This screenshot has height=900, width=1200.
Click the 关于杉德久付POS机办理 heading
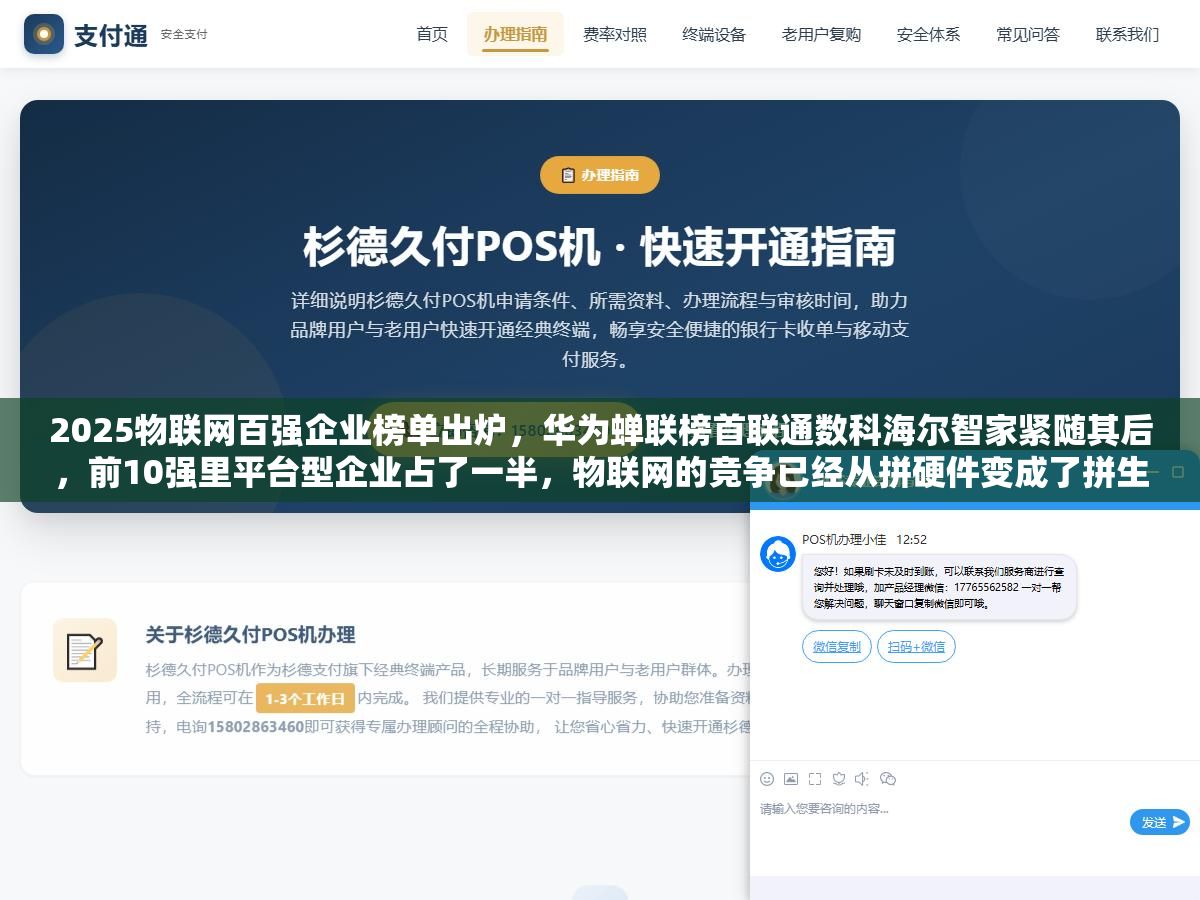pyautogui.click(x=250, y=634)
